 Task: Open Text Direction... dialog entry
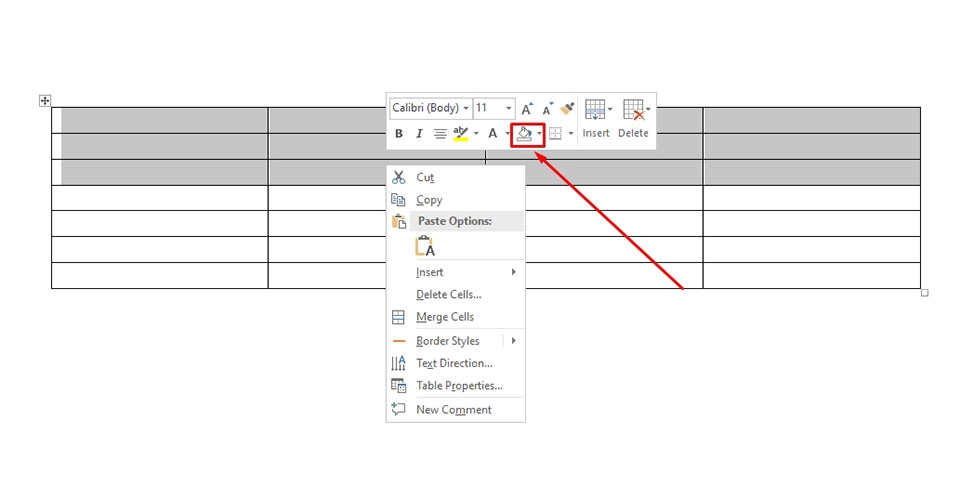point(456,363)
